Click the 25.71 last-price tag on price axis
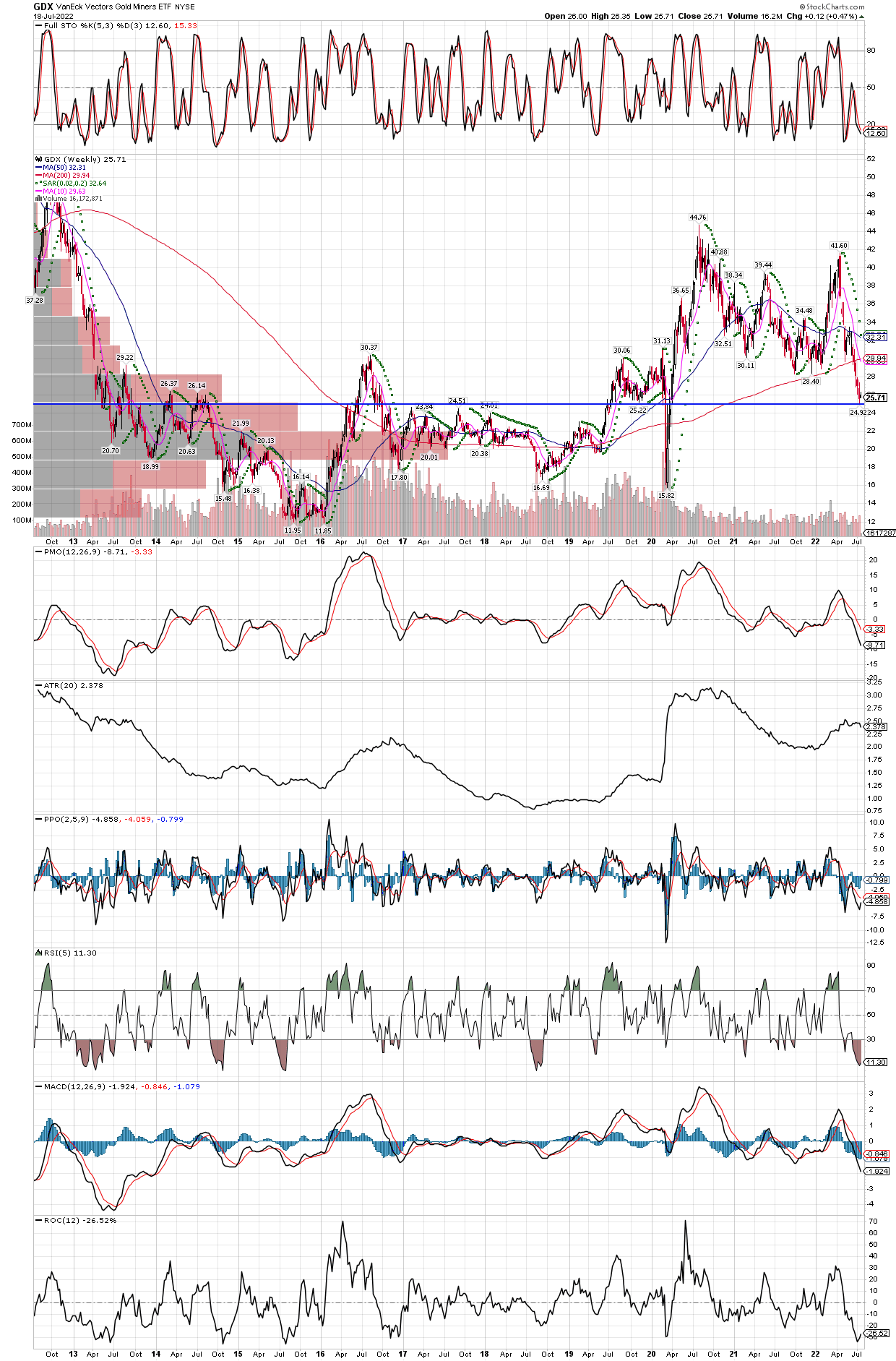 pyautogui.click(x=876, y=398)
